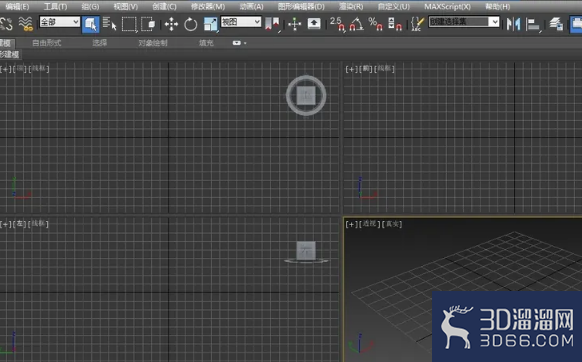The image size is (582, 362).
Task: Open the 动画(A) menu
Action: 251,7
